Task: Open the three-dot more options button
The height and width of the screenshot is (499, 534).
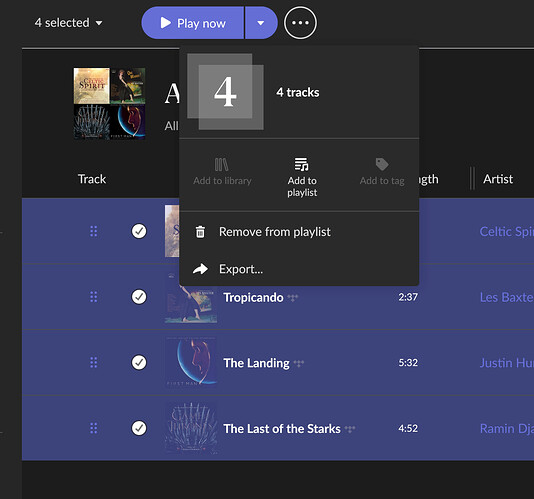Action: click(300, 23)
